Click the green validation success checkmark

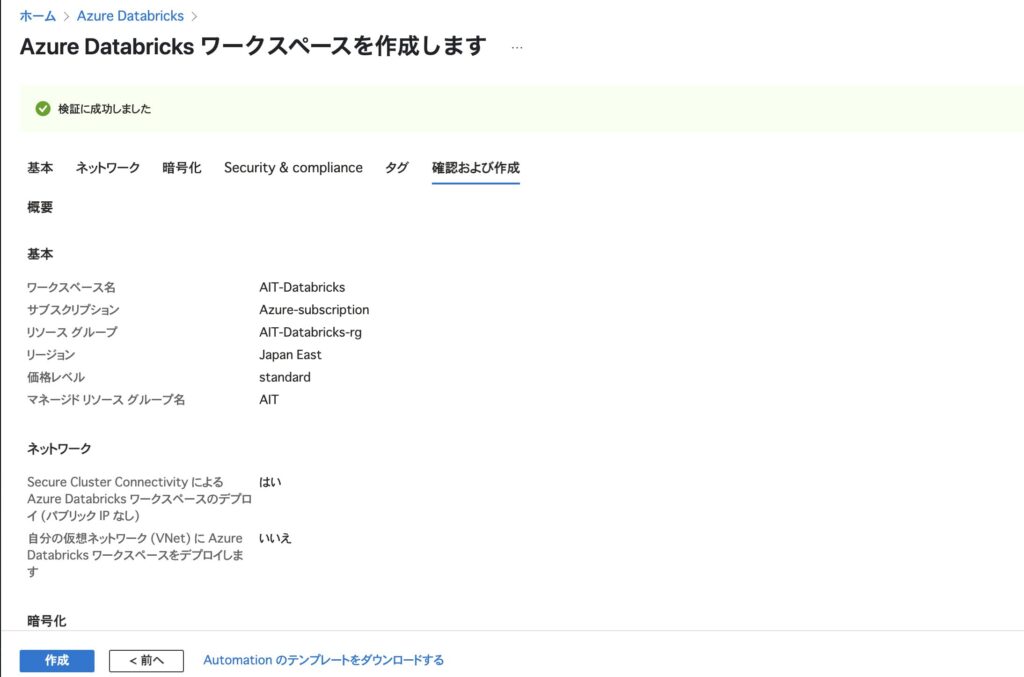coord(43,108)
